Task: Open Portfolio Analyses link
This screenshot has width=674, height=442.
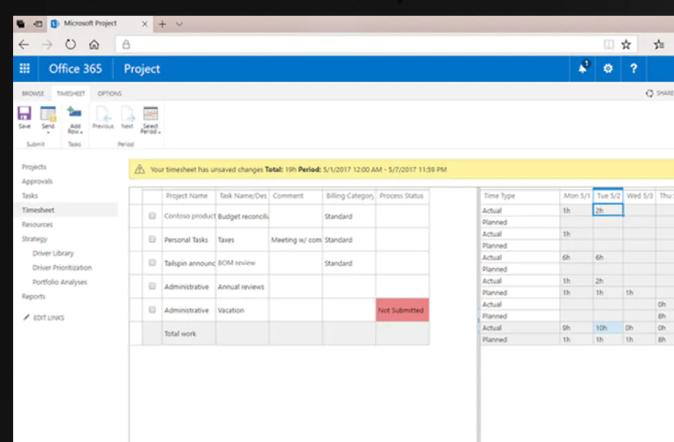Action: point(60,282)
